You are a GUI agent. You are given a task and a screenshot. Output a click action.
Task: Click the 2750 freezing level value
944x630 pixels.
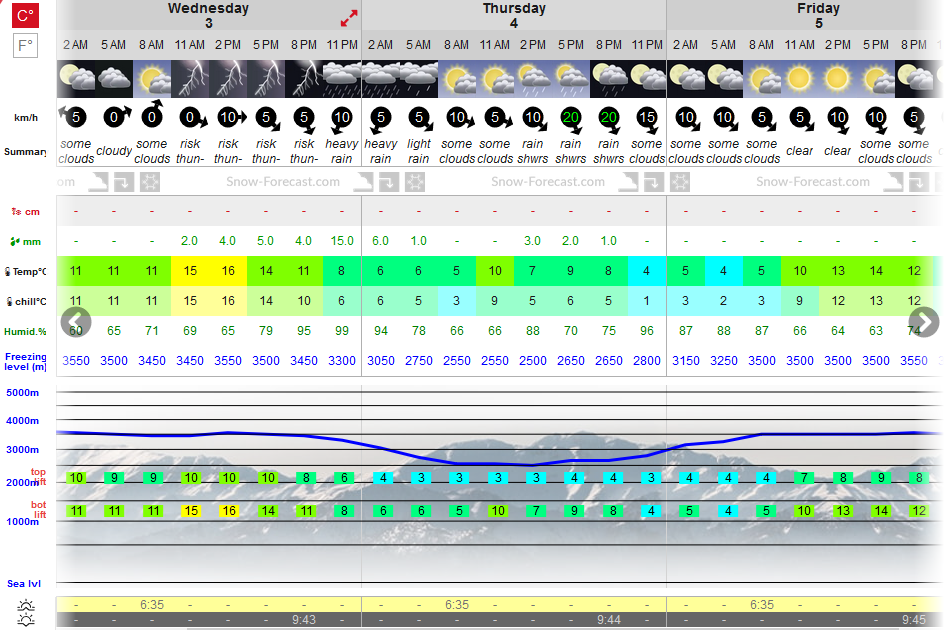[x=419, y=361]
